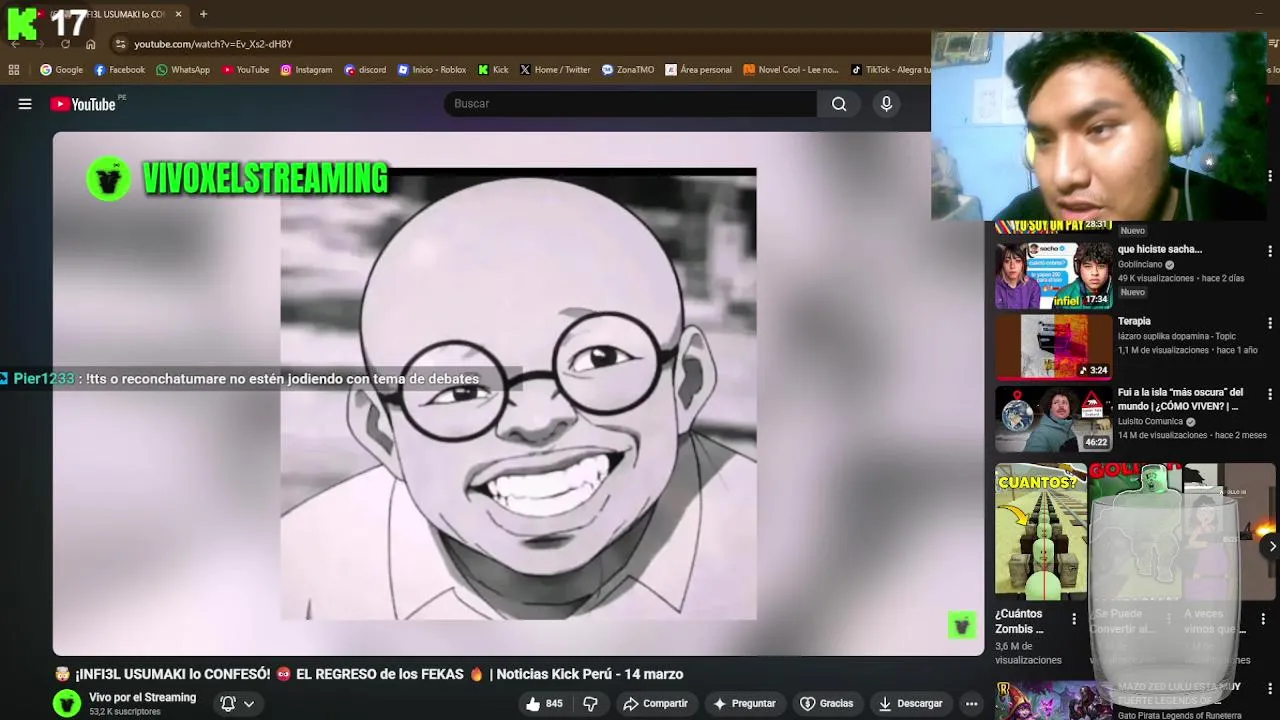Click 'que hiciste sacha...' video title
The width and height of the screenshot is (1280, 720).
tap(1160, 249)
